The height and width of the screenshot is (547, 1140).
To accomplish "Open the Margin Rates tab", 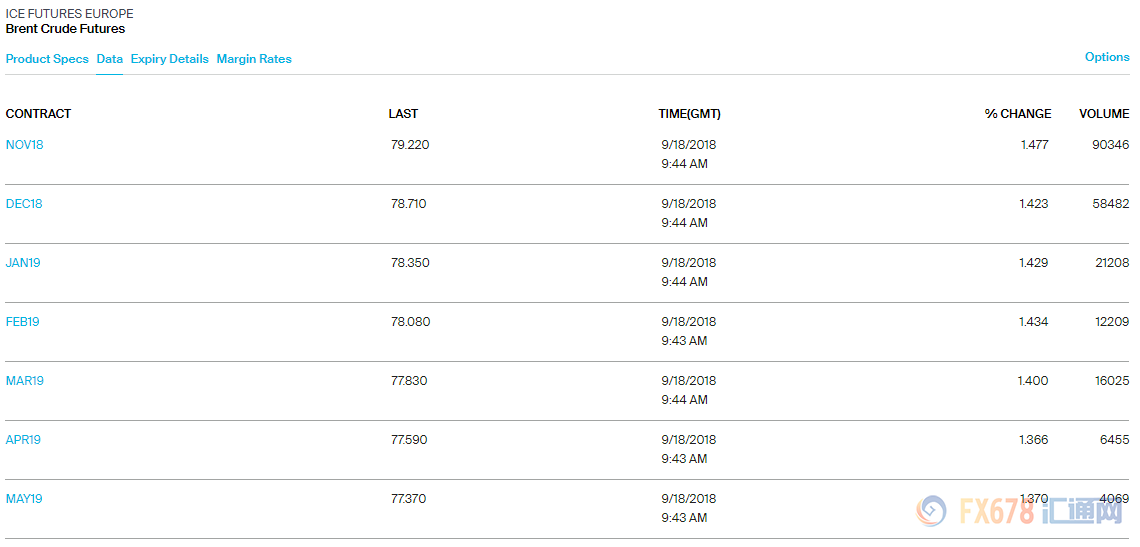I will (x=254, y=59).
